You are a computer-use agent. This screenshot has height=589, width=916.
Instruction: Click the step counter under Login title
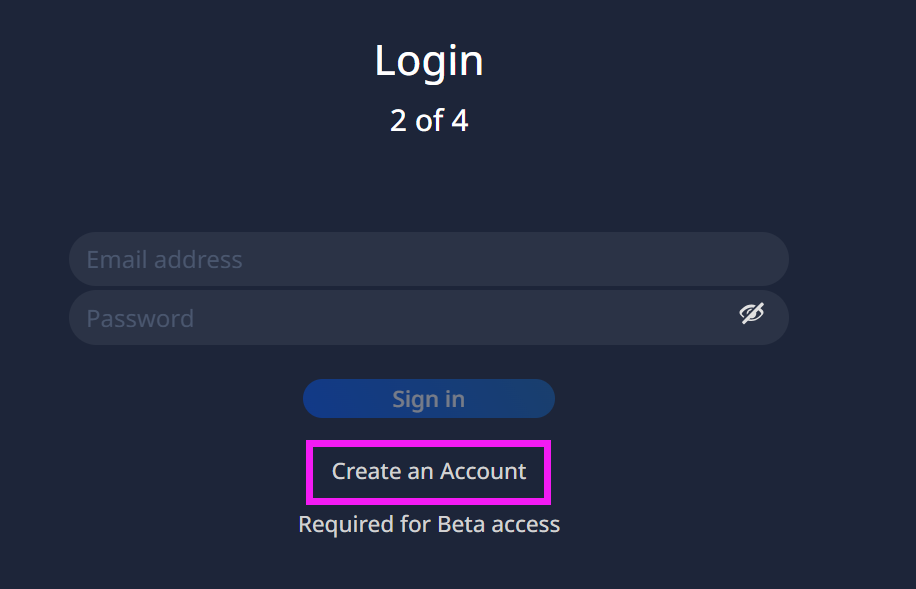(x=429, y=121)
